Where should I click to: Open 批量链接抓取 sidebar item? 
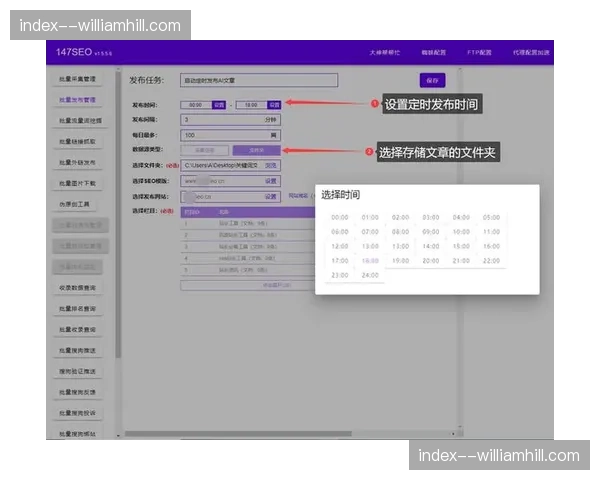tap(78, 142)
